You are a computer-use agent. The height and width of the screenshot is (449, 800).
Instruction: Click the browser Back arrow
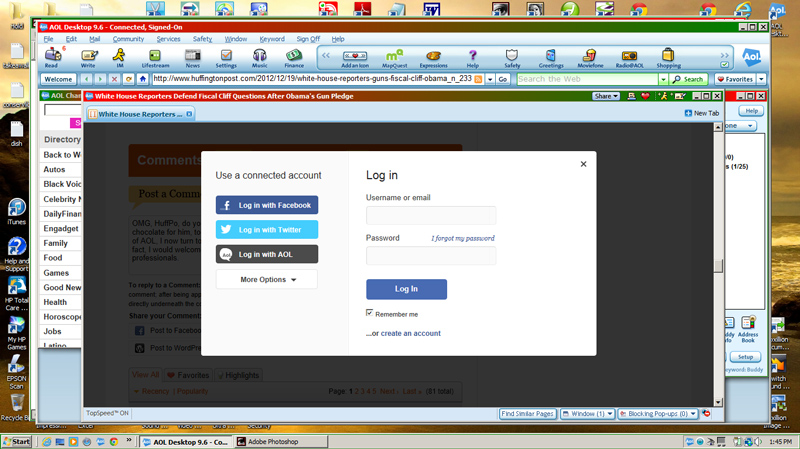pyautogui.click(x=86, y=79)
